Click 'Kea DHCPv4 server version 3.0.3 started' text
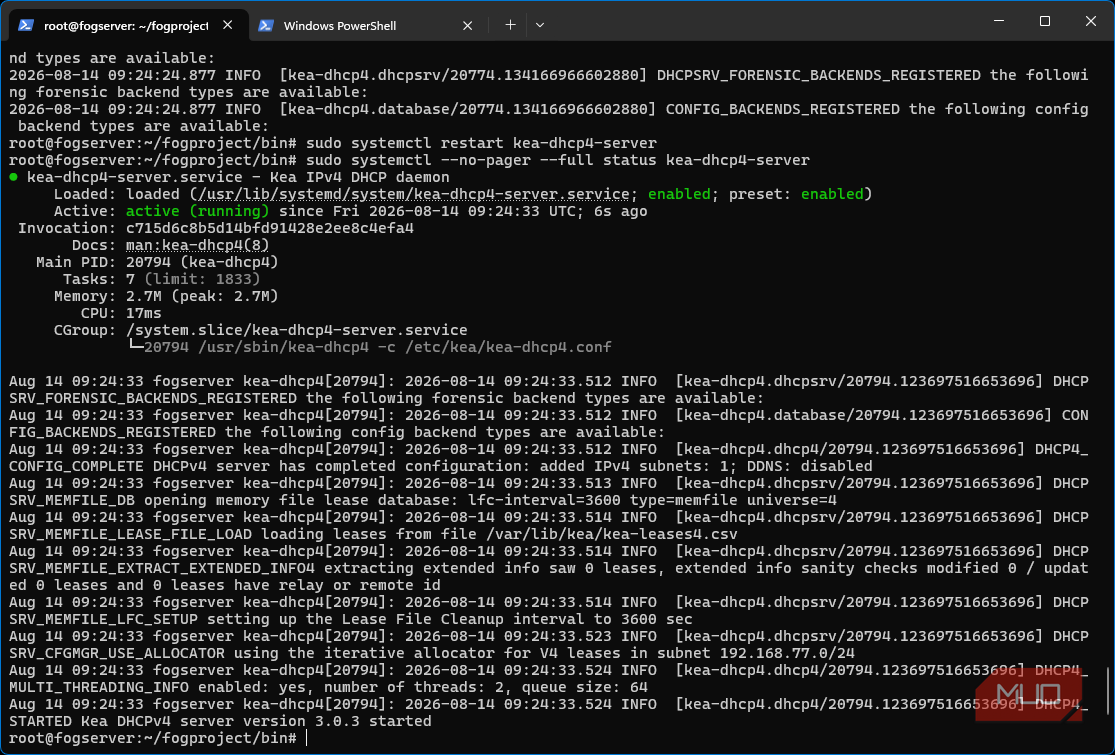The width and height of the screenshot is (1115, 755). [x=256, y=722]
